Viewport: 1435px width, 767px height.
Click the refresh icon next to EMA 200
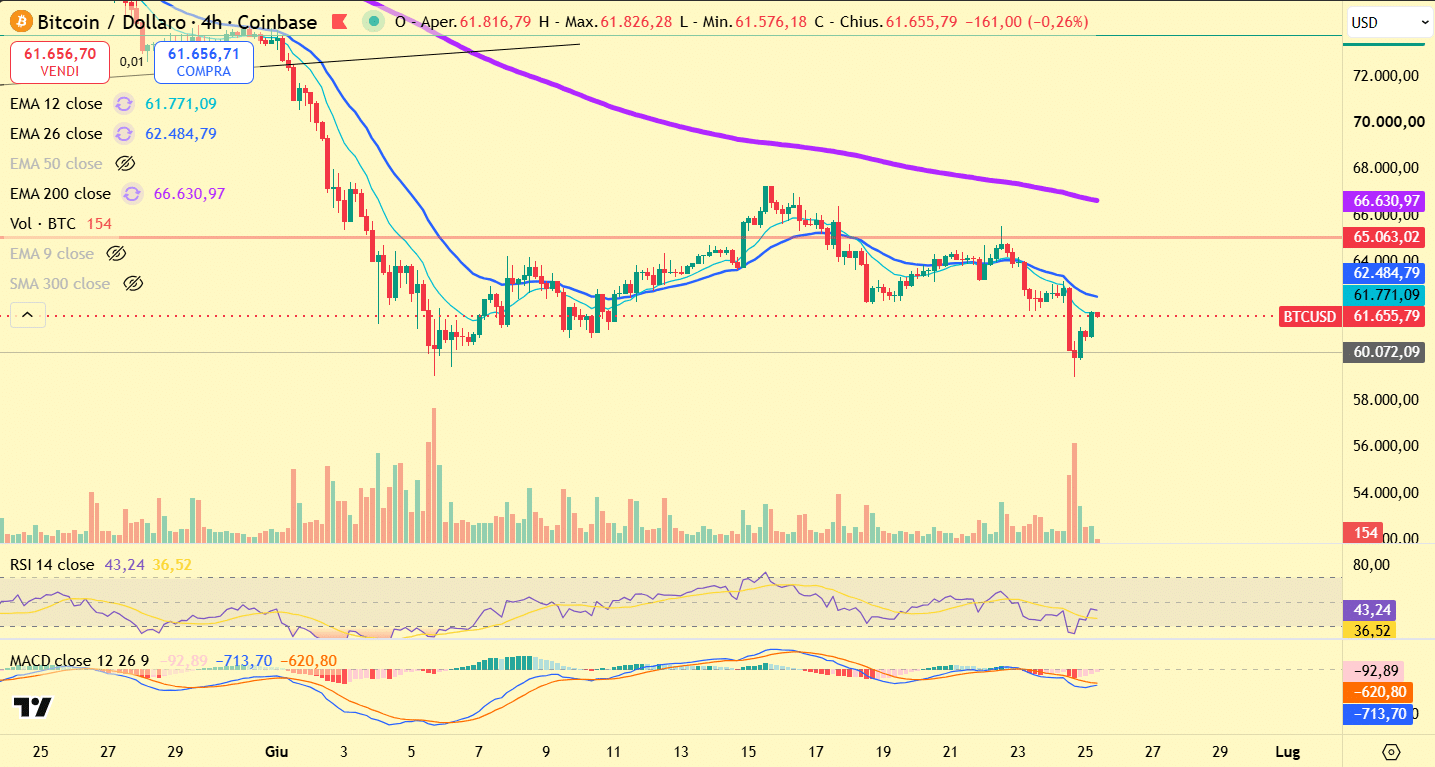pos(132,194)
